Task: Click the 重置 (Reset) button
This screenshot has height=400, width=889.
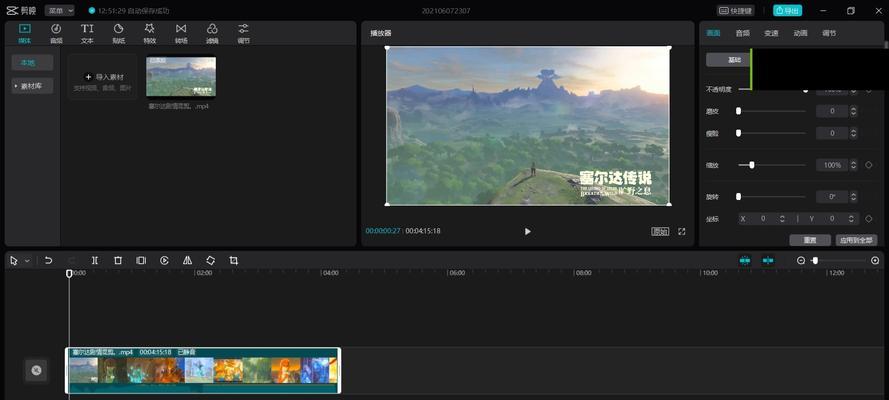Action: point(810,240)
